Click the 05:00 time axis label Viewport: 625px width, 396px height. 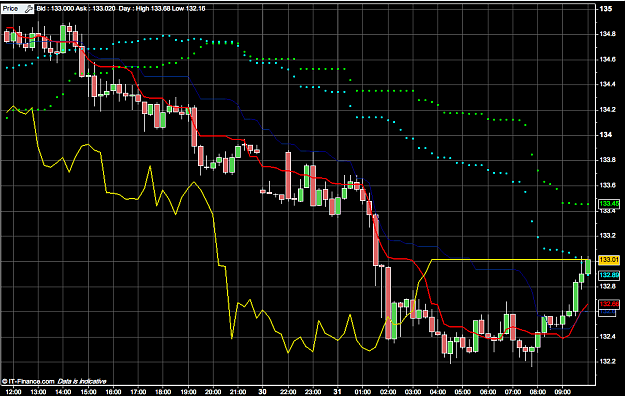pos(463,392)
